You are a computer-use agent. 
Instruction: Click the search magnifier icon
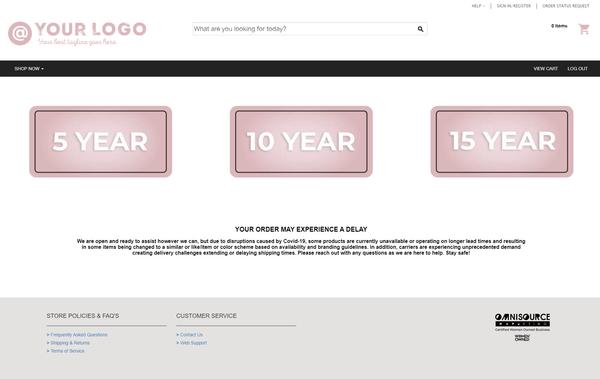pyautogui.click(x=420, y=29)
